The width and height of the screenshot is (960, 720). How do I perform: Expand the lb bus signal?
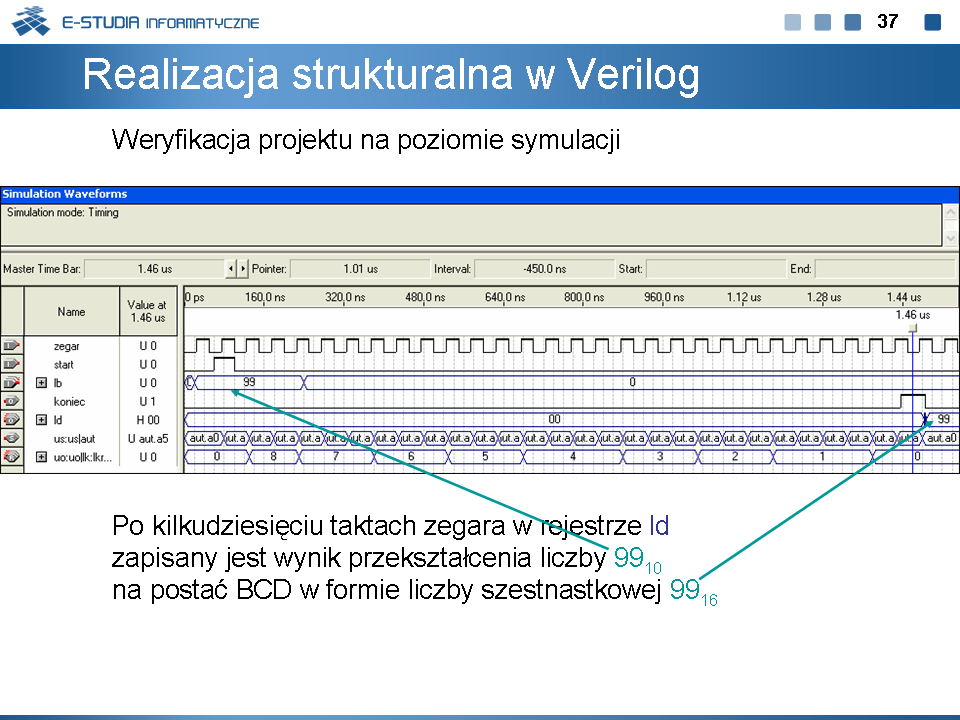(41, 383)
